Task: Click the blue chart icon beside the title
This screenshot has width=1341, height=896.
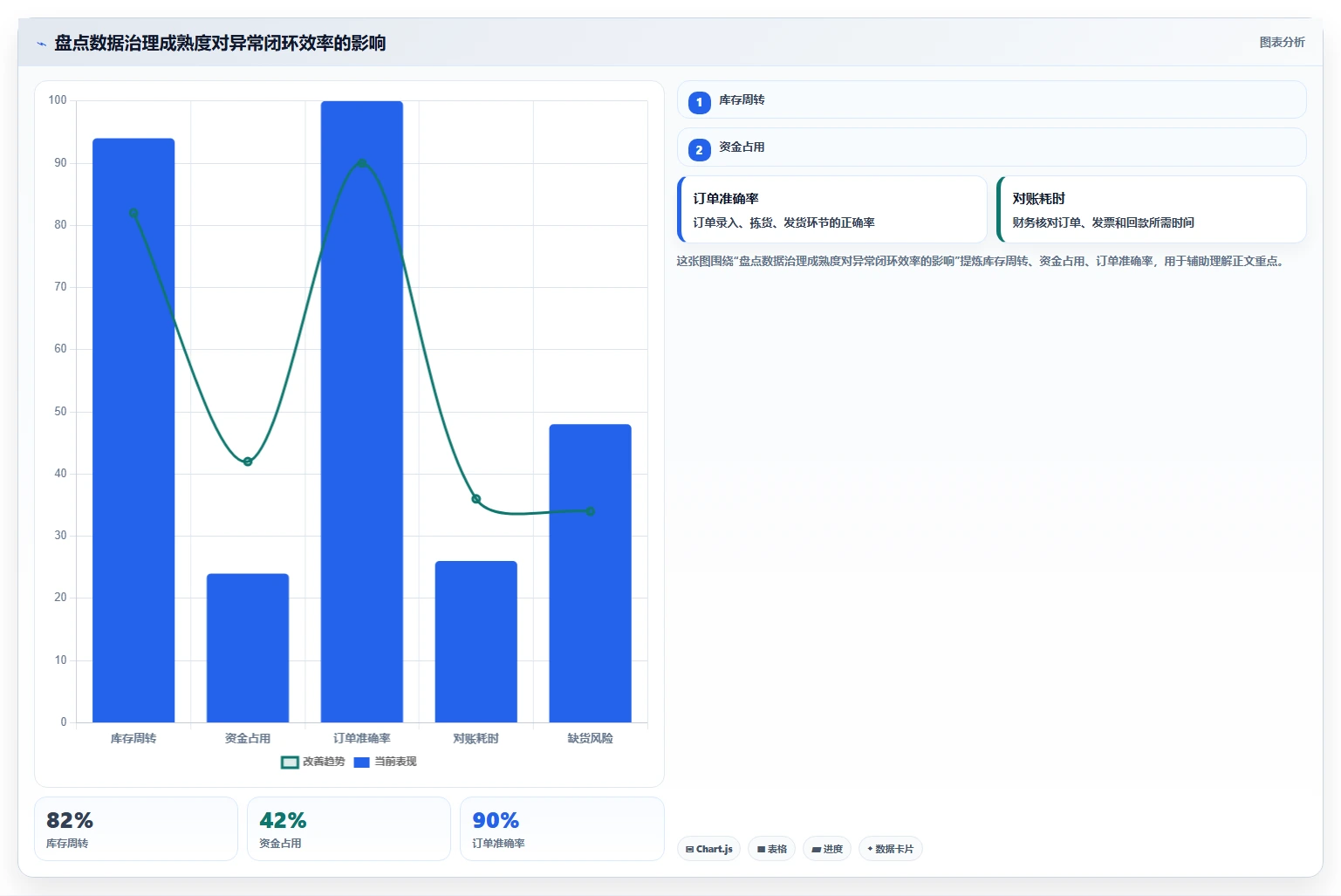Action: tap(41, 44)
